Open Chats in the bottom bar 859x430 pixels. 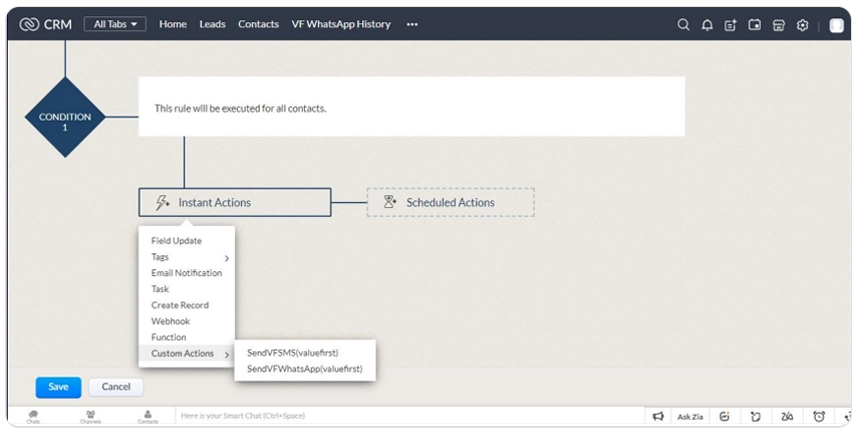33,416
